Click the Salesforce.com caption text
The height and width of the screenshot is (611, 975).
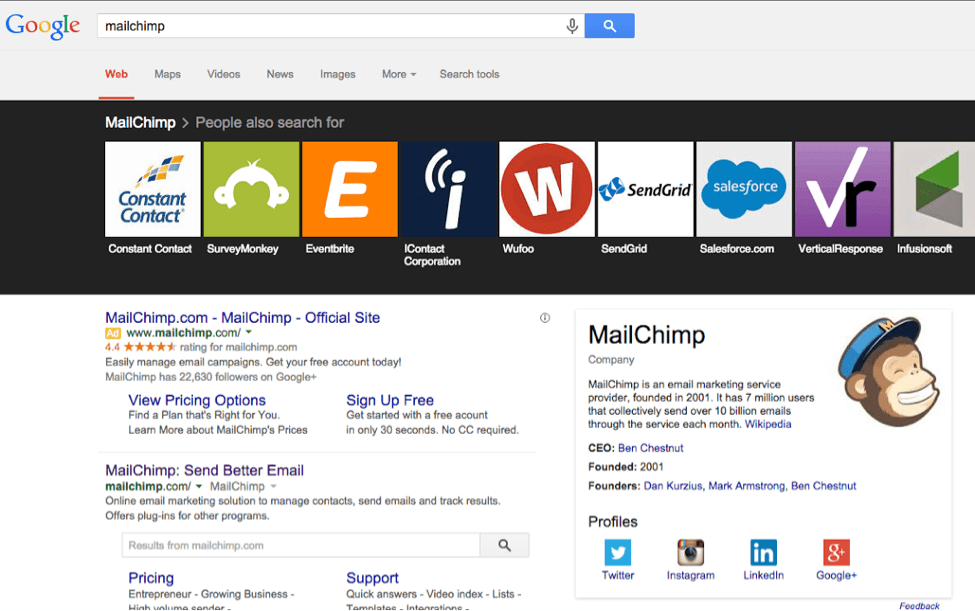coord(737,249)
